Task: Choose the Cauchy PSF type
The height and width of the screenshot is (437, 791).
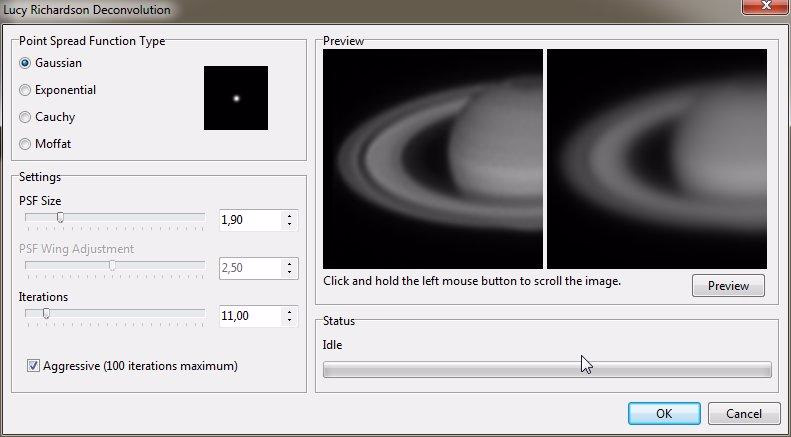Action: pos(26,117)
